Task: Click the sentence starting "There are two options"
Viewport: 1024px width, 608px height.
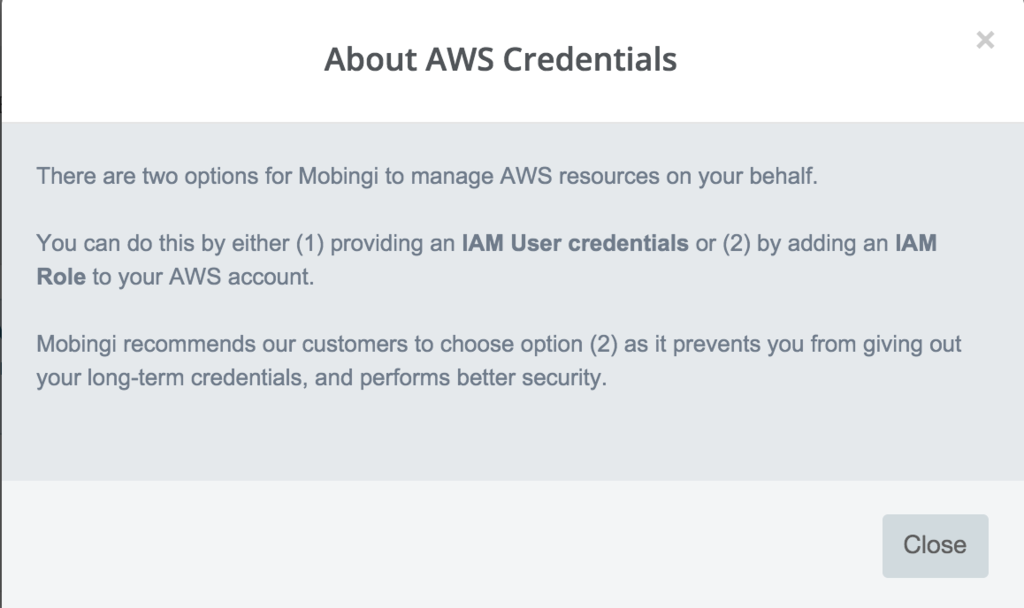Action: pyautogui.click(x=427, y=177)
